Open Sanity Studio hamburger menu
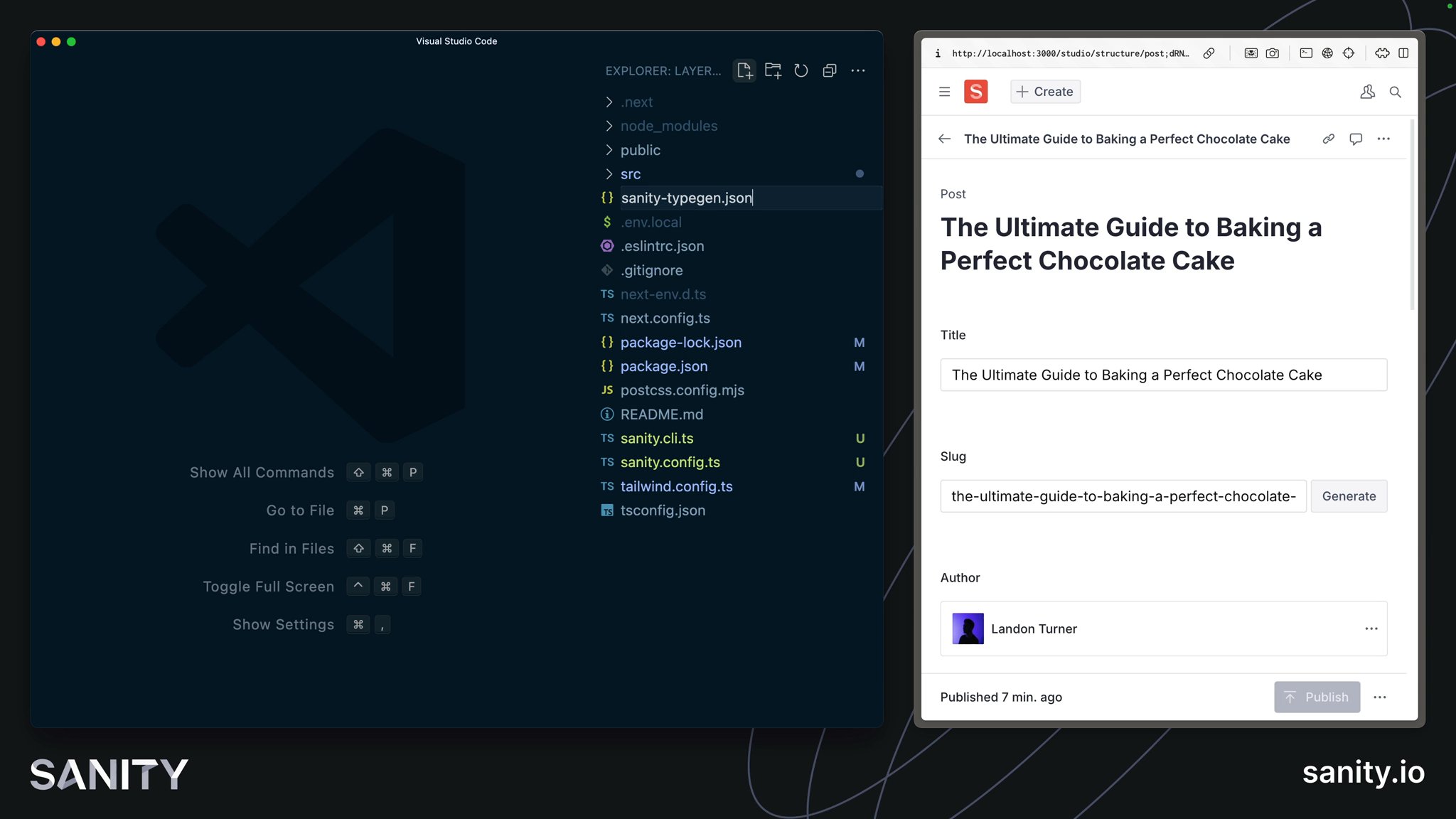This screenshot has height=819, width=1456. [x=944, y=92]
